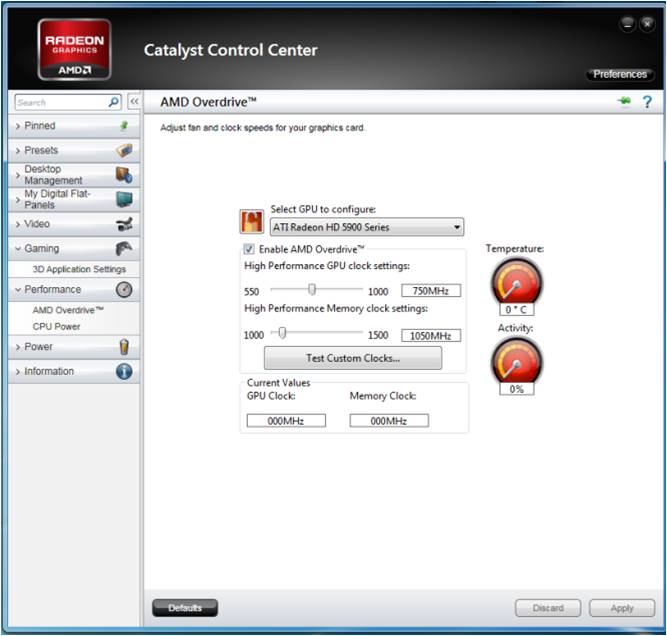
Task: Click the Apply button
Action: tap(622, 608)
